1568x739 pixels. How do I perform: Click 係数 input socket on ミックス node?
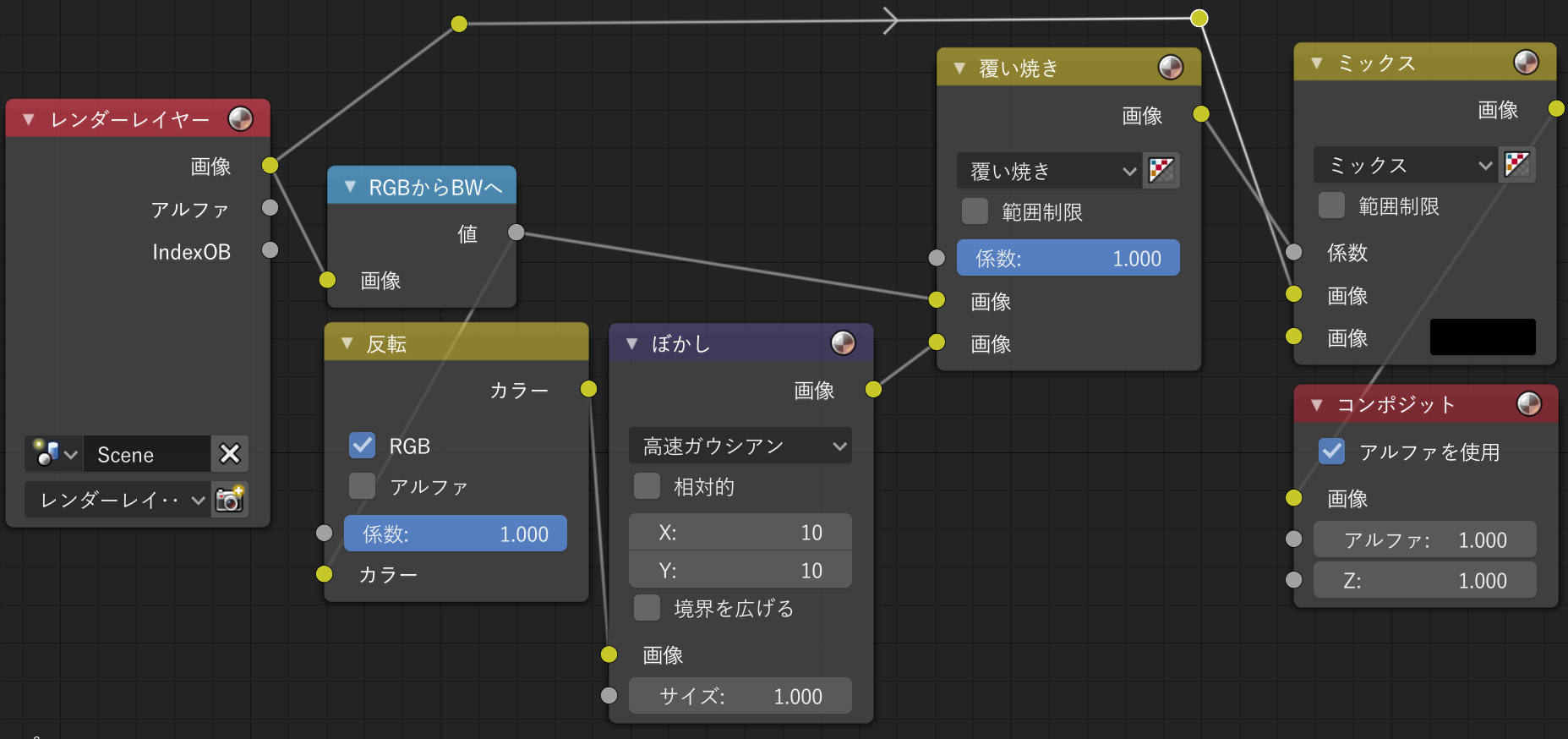click(1293, 251)
